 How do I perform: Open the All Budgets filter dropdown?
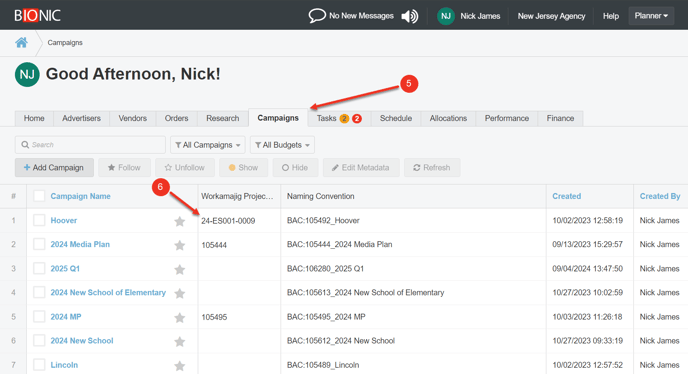(x=282, y=145)
